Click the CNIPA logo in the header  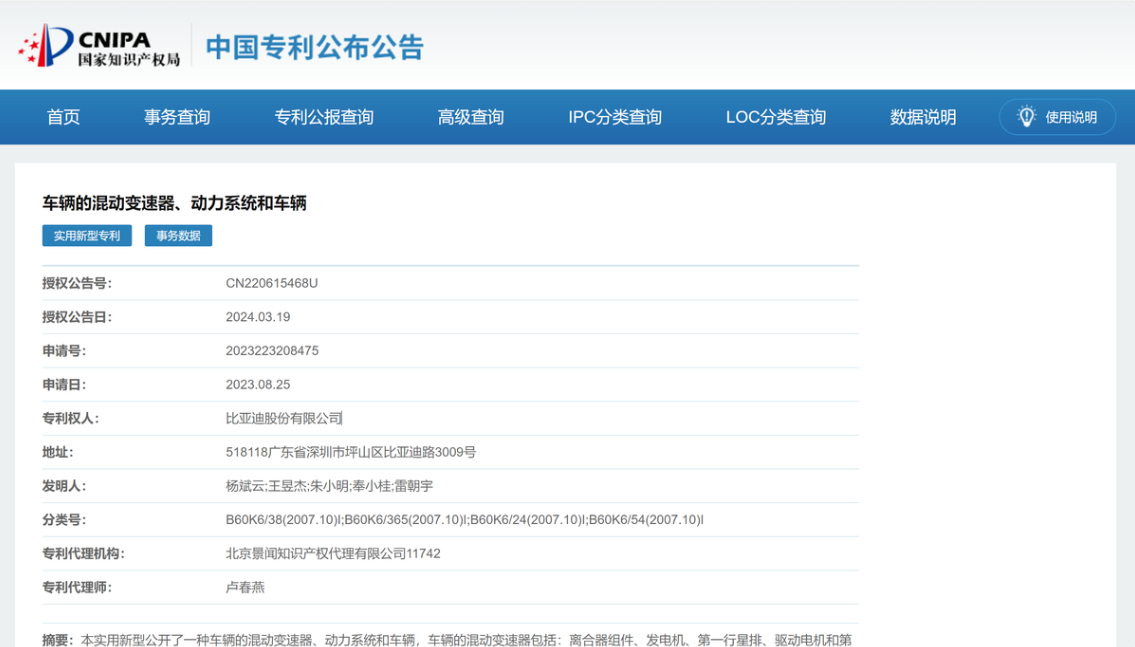pyautogui.click(x=99, y=46)
